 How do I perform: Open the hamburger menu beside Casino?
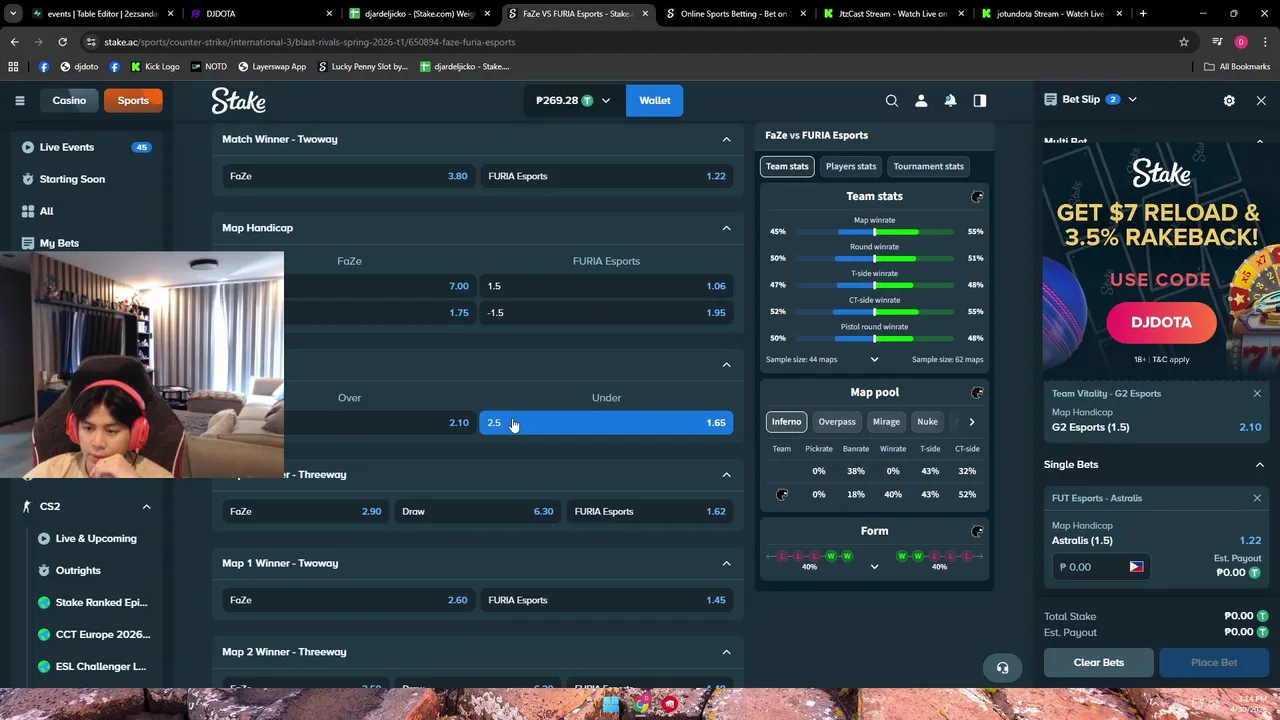coord(19,100)
